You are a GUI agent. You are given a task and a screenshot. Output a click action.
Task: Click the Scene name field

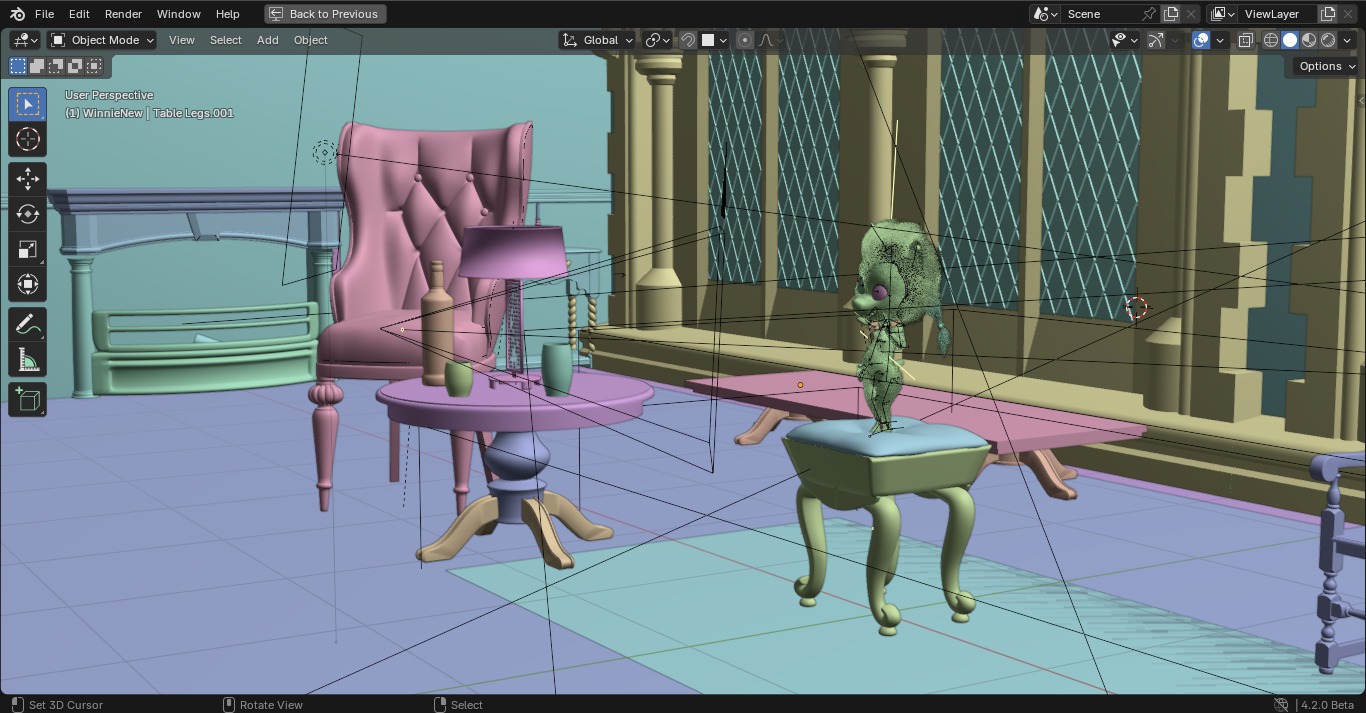pos(1100,14)
